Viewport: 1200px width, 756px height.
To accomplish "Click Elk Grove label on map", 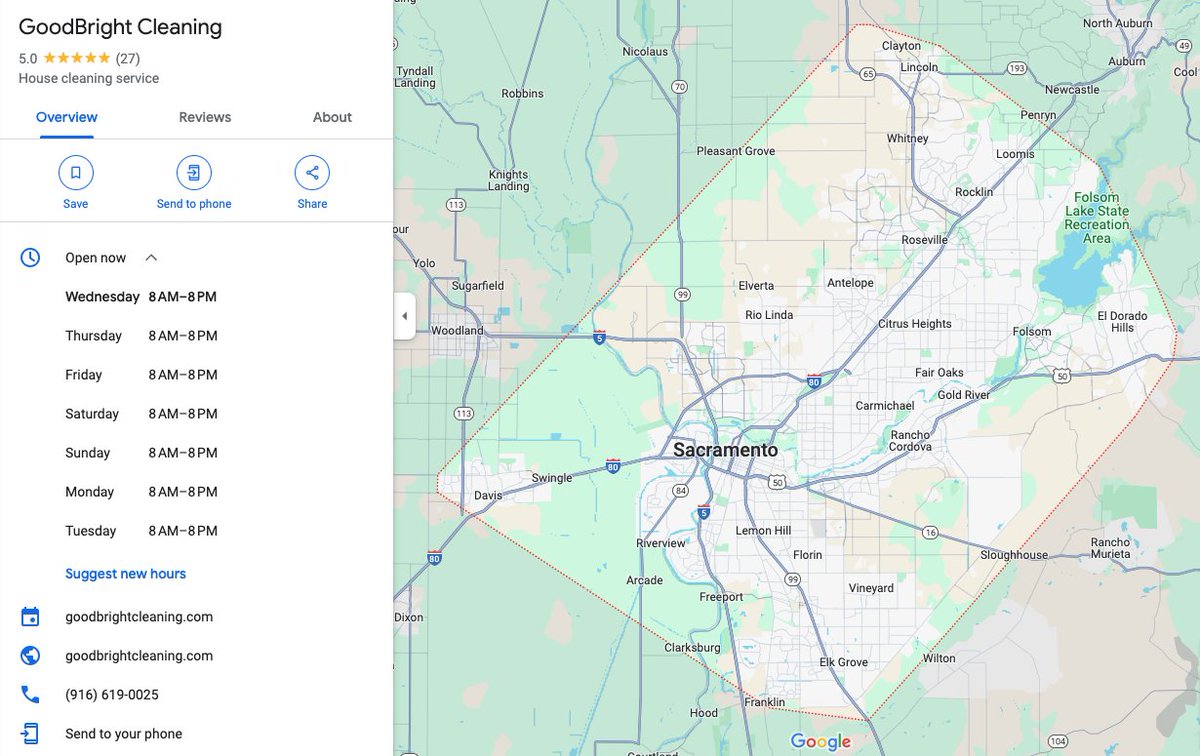I will pos(844,662).
